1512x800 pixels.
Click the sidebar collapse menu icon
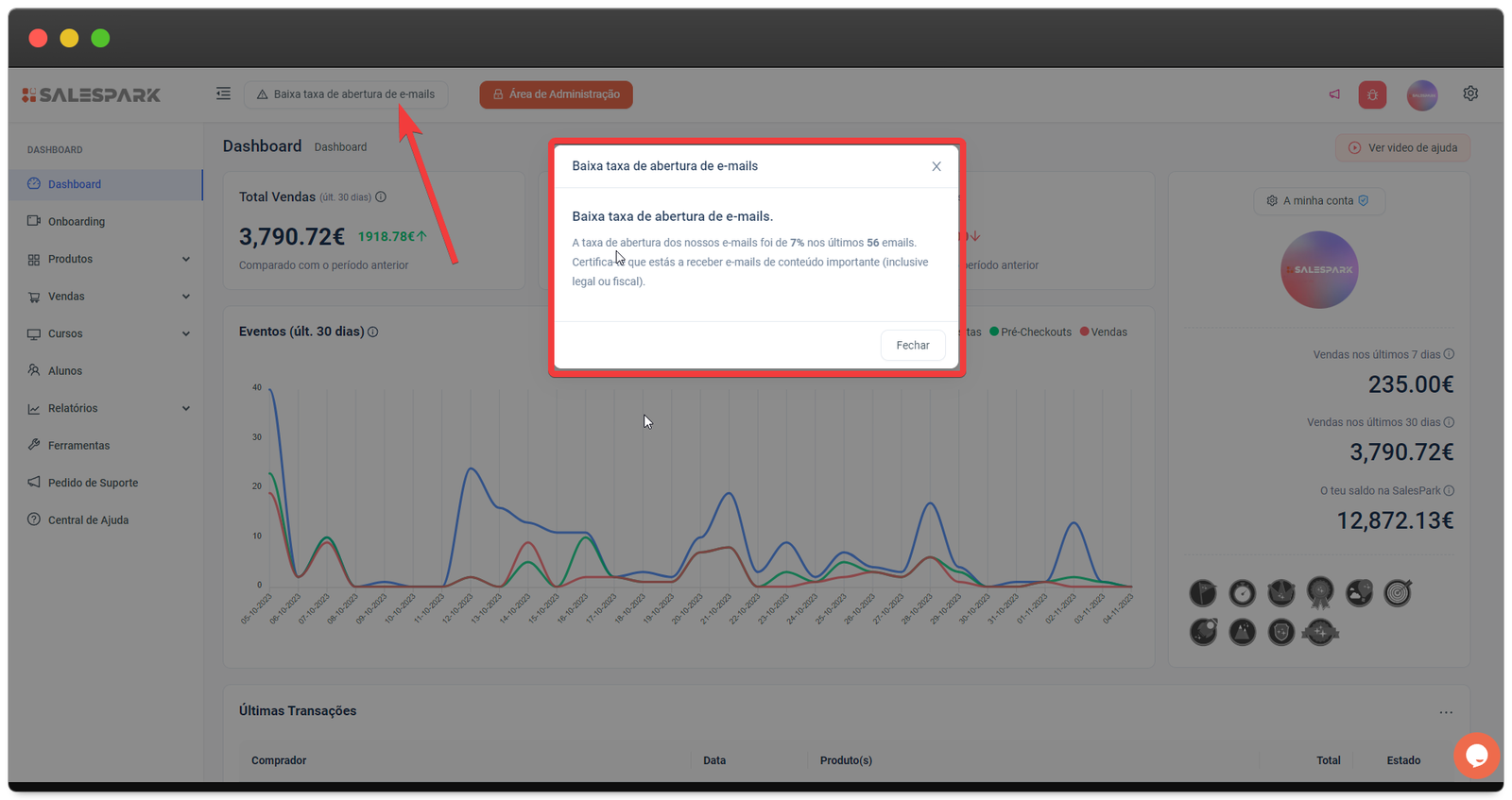pos(223,94)
